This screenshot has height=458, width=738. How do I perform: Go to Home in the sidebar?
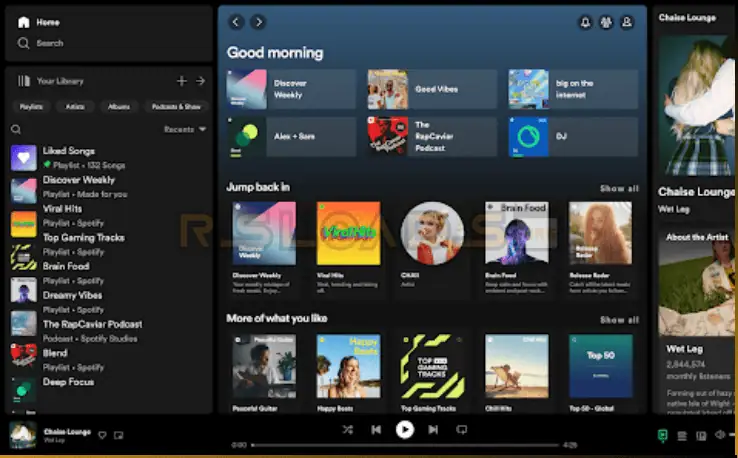[39, 22]
